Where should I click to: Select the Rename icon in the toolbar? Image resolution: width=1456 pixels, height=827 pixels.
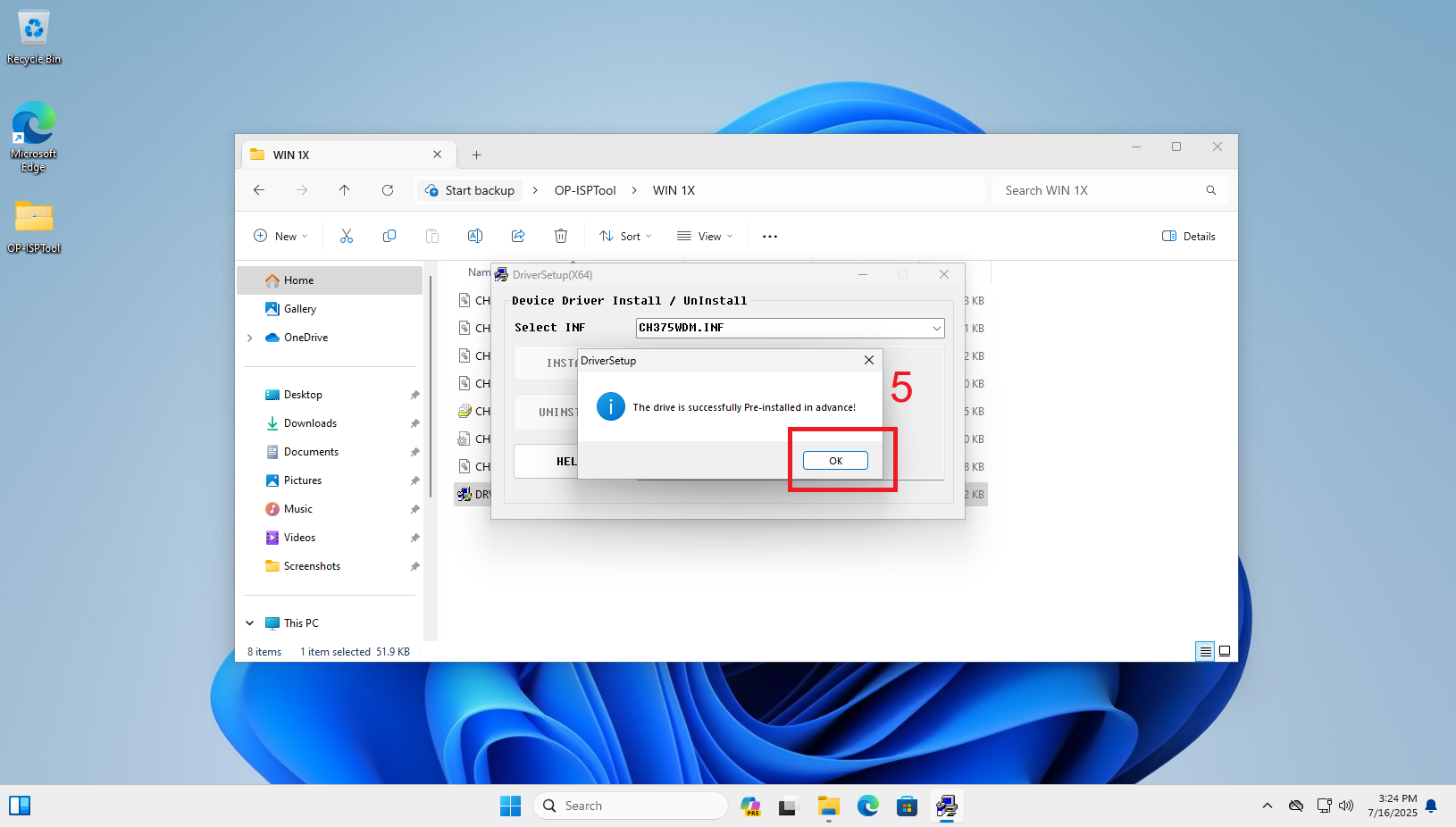[475, 235]
